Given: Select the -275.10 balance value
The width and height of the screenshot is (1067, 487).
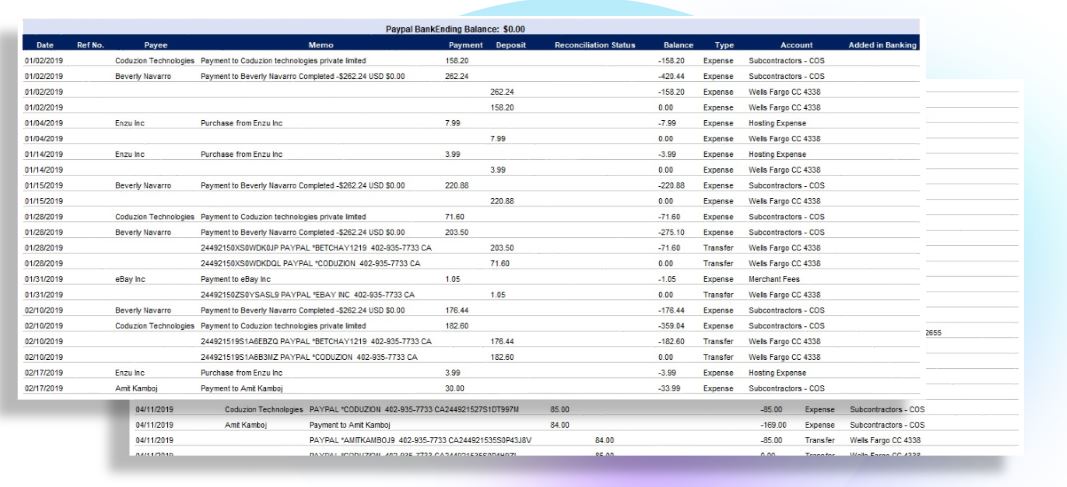Looking at the screenshot, I should [672, 232].
